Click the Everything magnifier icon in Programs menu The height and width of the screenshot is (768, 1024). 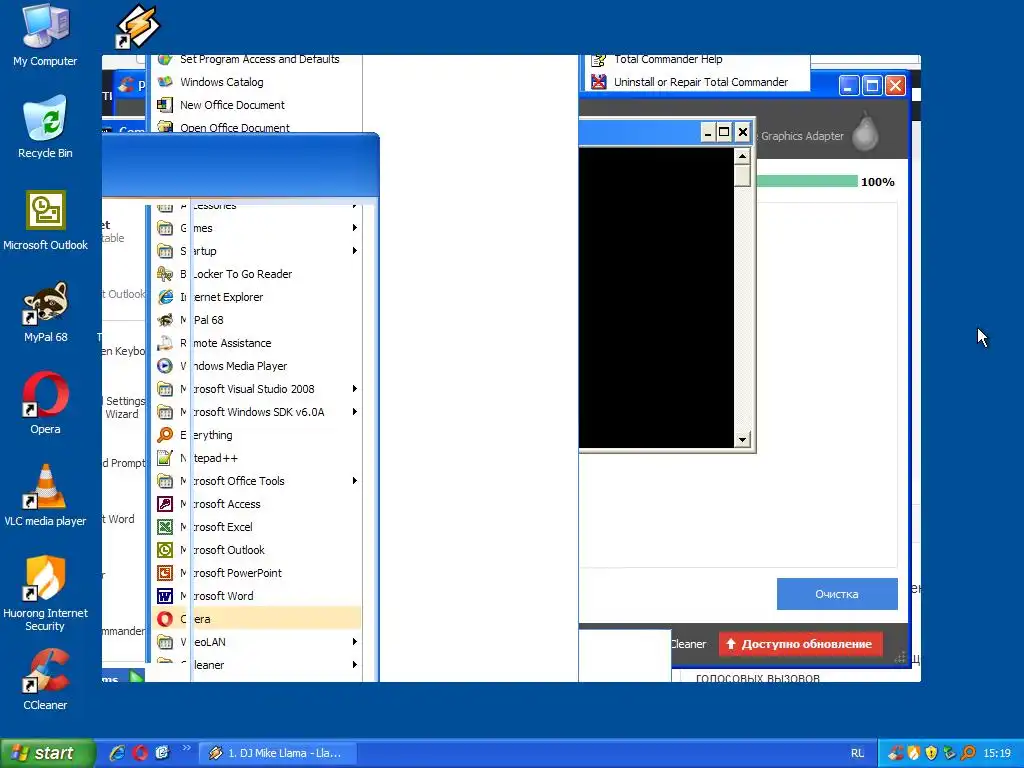165,435
